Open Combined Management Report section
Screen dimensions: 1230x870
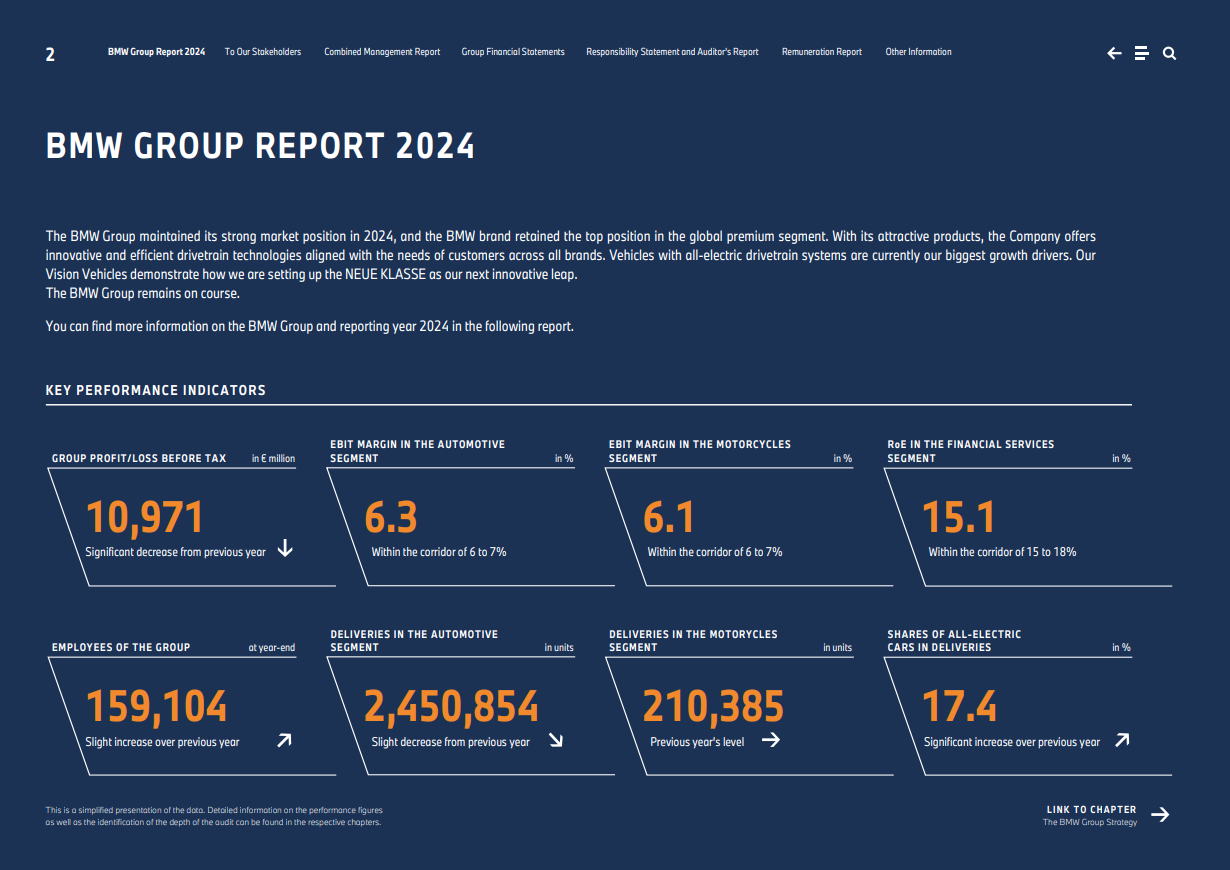[x=382, y=52]
